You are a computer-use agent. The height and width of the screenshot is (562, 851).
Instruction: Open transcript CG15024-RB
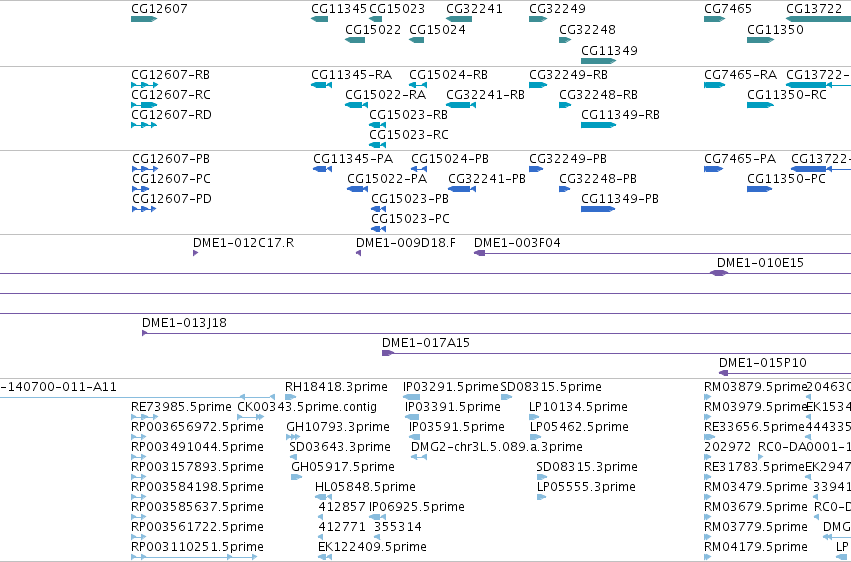448,74
